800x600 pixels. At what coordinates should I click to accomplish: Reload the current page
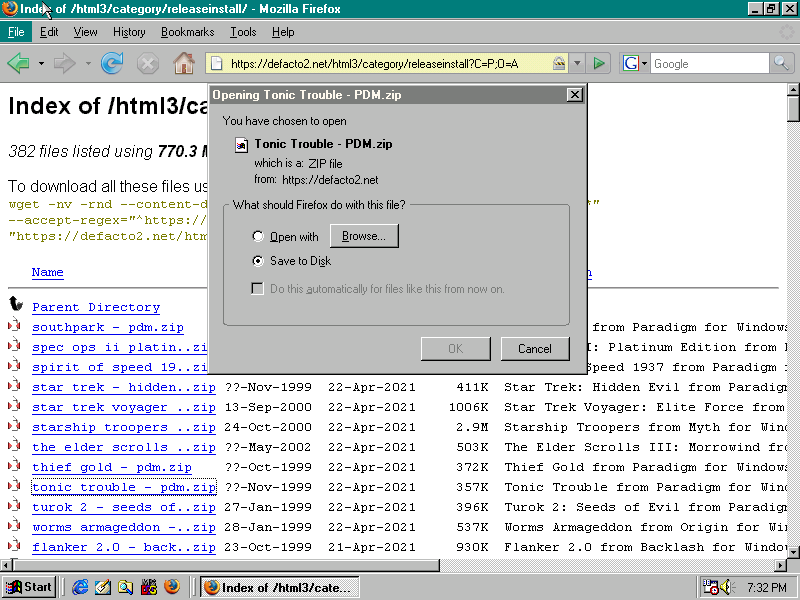coord(112,64)
